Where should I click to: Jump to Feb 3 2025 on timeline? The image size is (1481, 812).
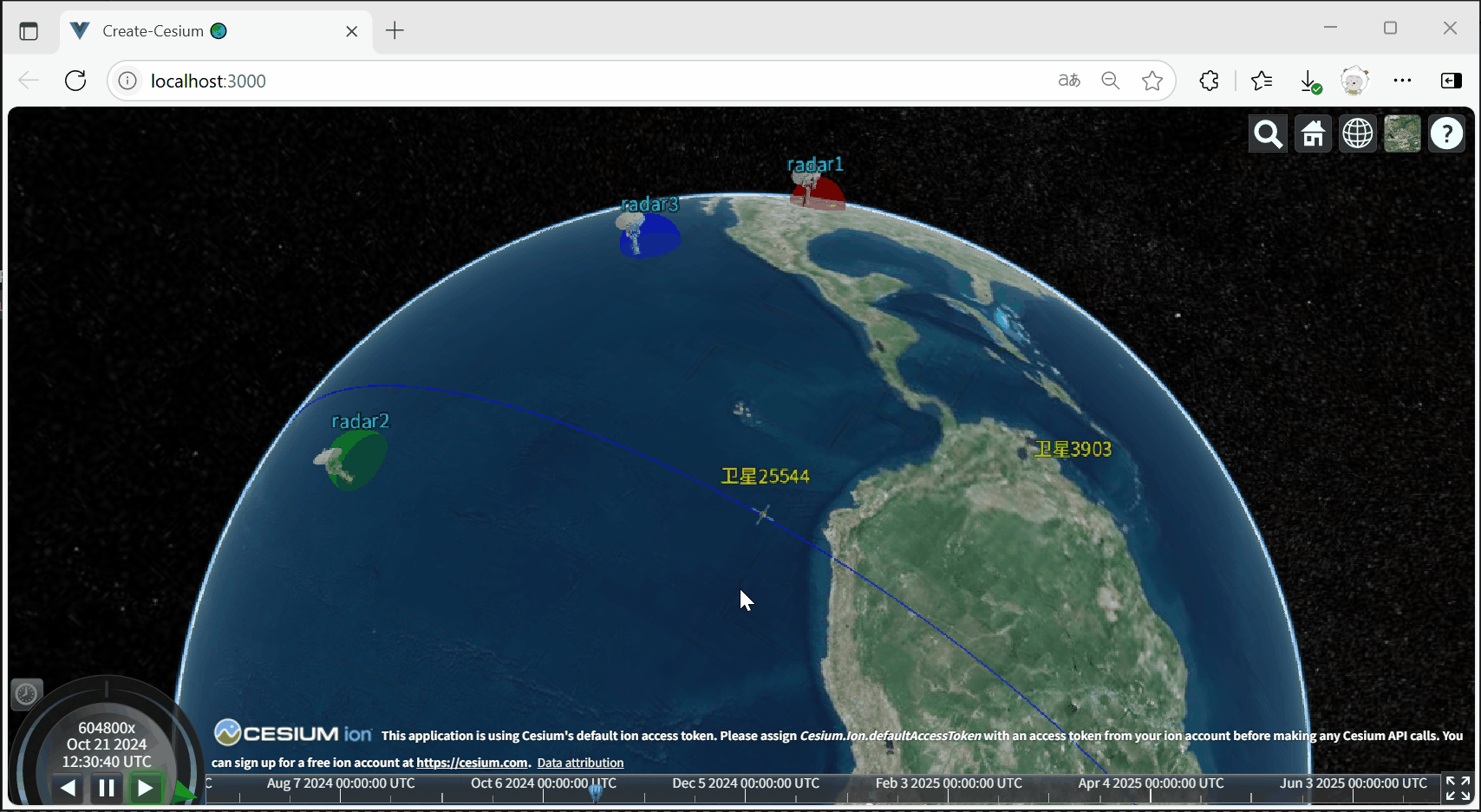pyautogui.click(x=949, y=783)
